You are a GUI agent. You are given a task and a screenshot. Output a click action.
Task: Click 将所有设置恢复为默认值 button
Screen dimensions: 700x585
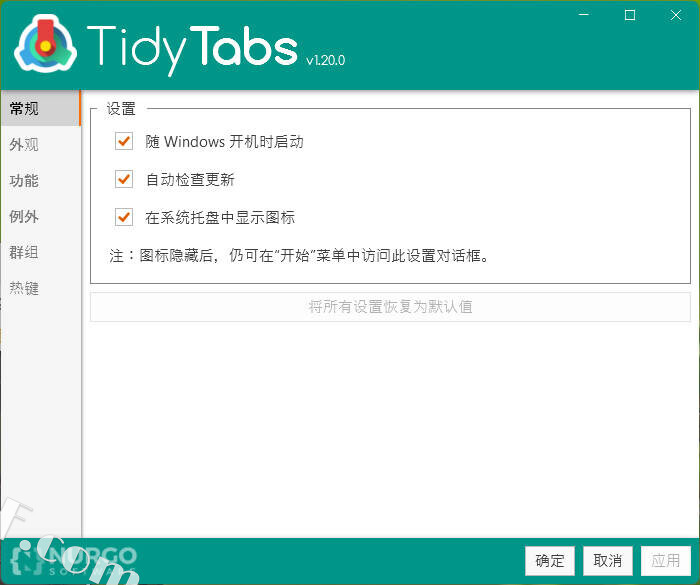[x=390, y=307]
